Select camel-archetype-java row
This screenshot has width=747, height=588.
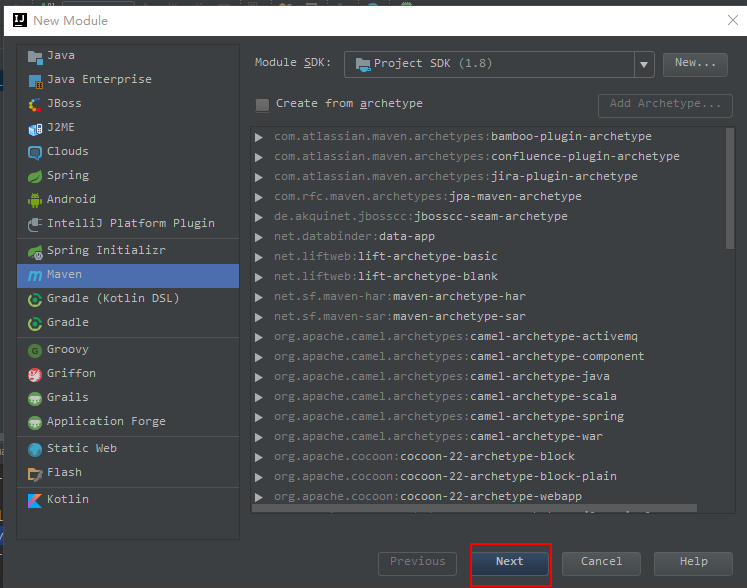[488, 376]
